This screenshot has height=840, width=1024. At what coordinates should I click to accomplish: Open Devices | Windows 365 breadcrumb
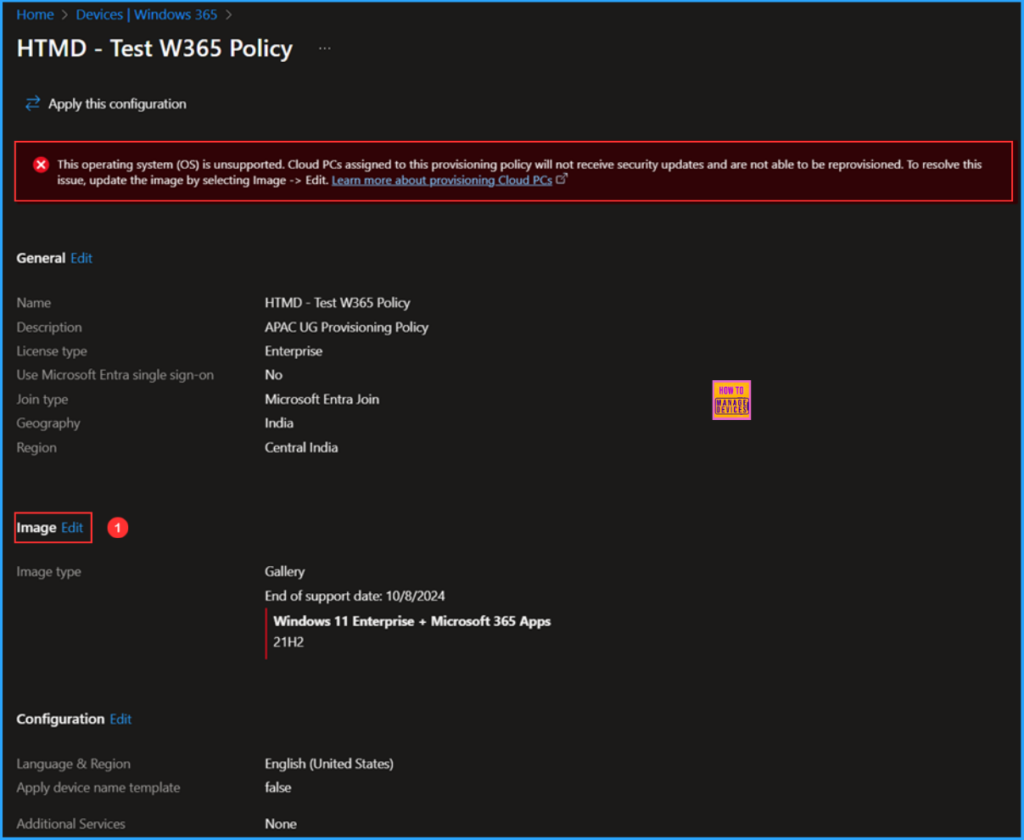(x=146, y=14)
